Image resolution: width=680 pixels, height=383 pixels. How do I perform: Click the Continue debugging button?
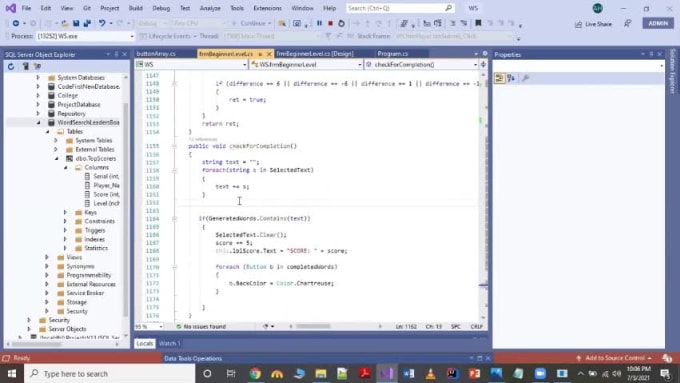click(x=251, y=23)
